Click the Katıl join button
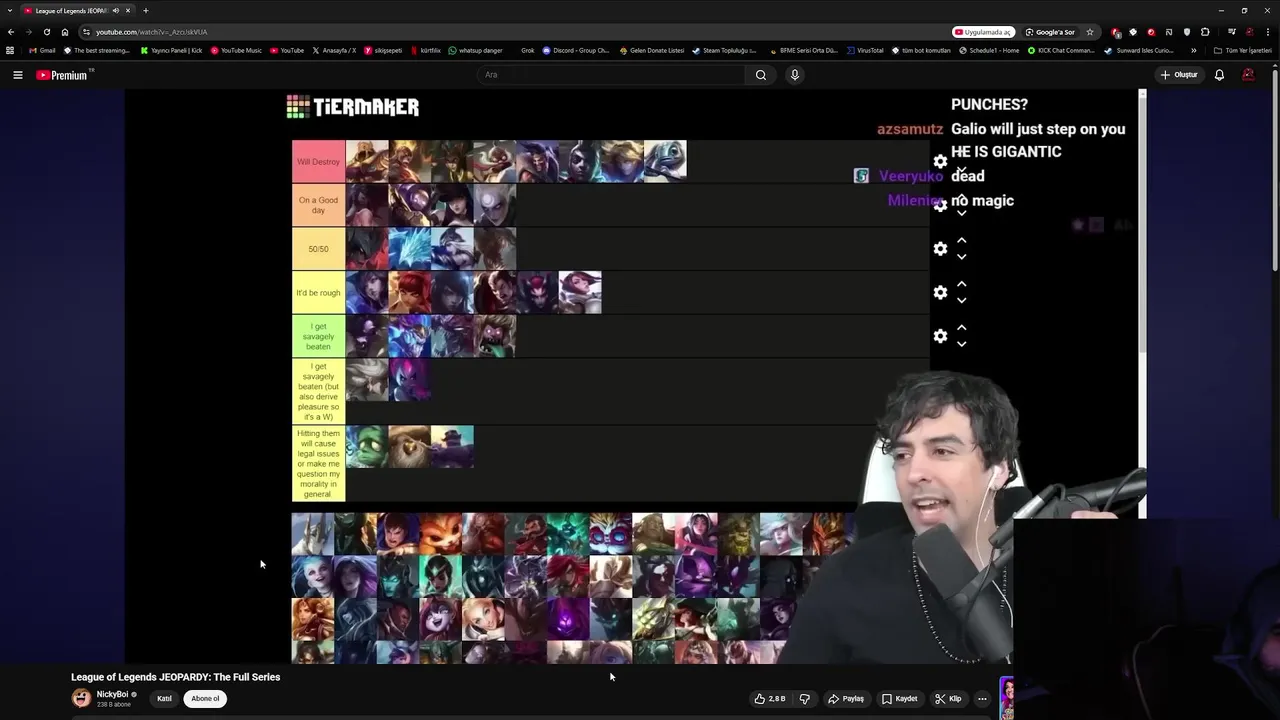This screenshot has height=720, width=1280. click(x=164, y=699)
